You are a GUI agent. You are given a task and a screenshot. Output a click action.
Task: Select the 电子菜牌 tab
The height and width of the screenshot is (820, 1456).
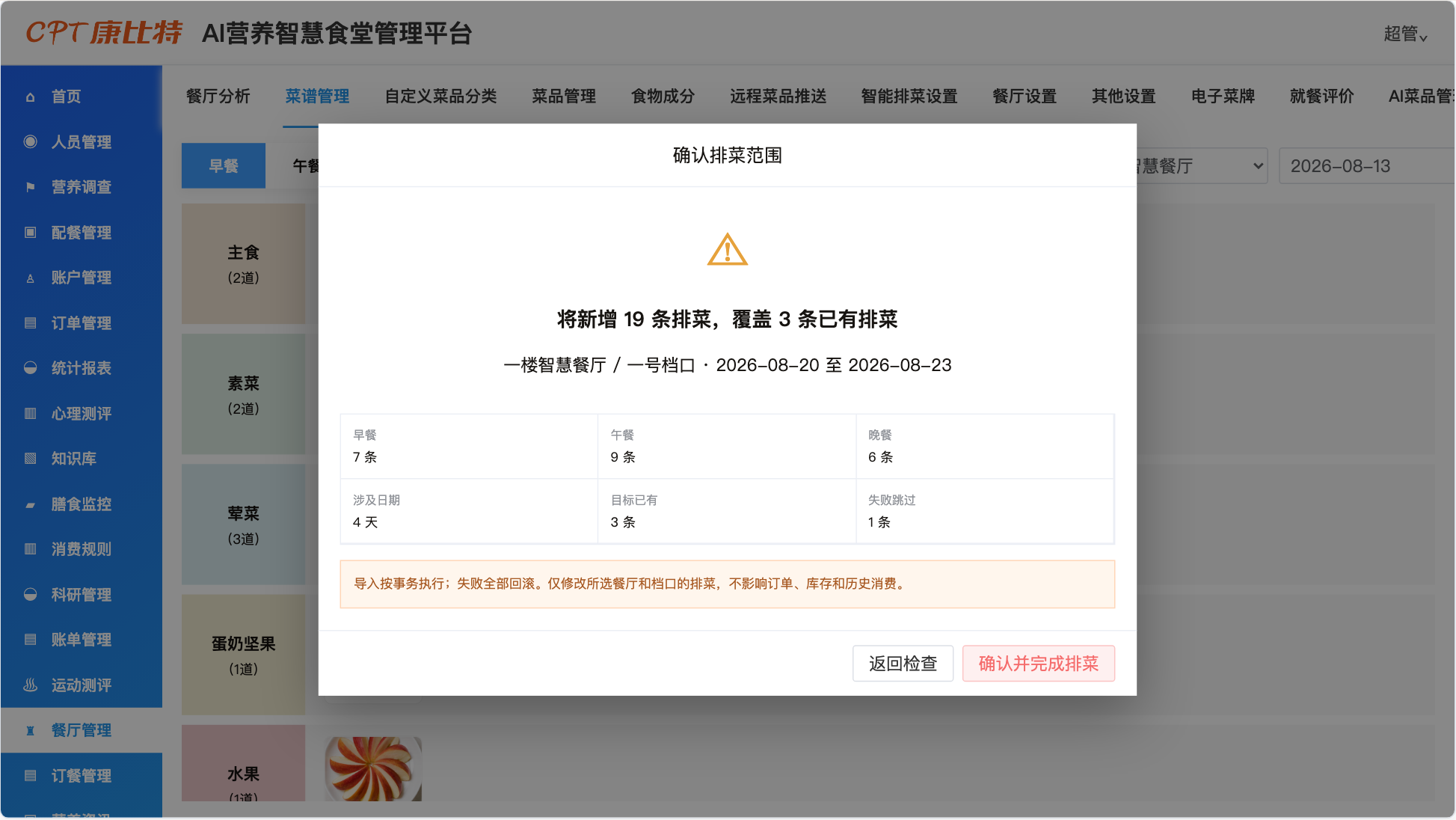pos(1223,96)
